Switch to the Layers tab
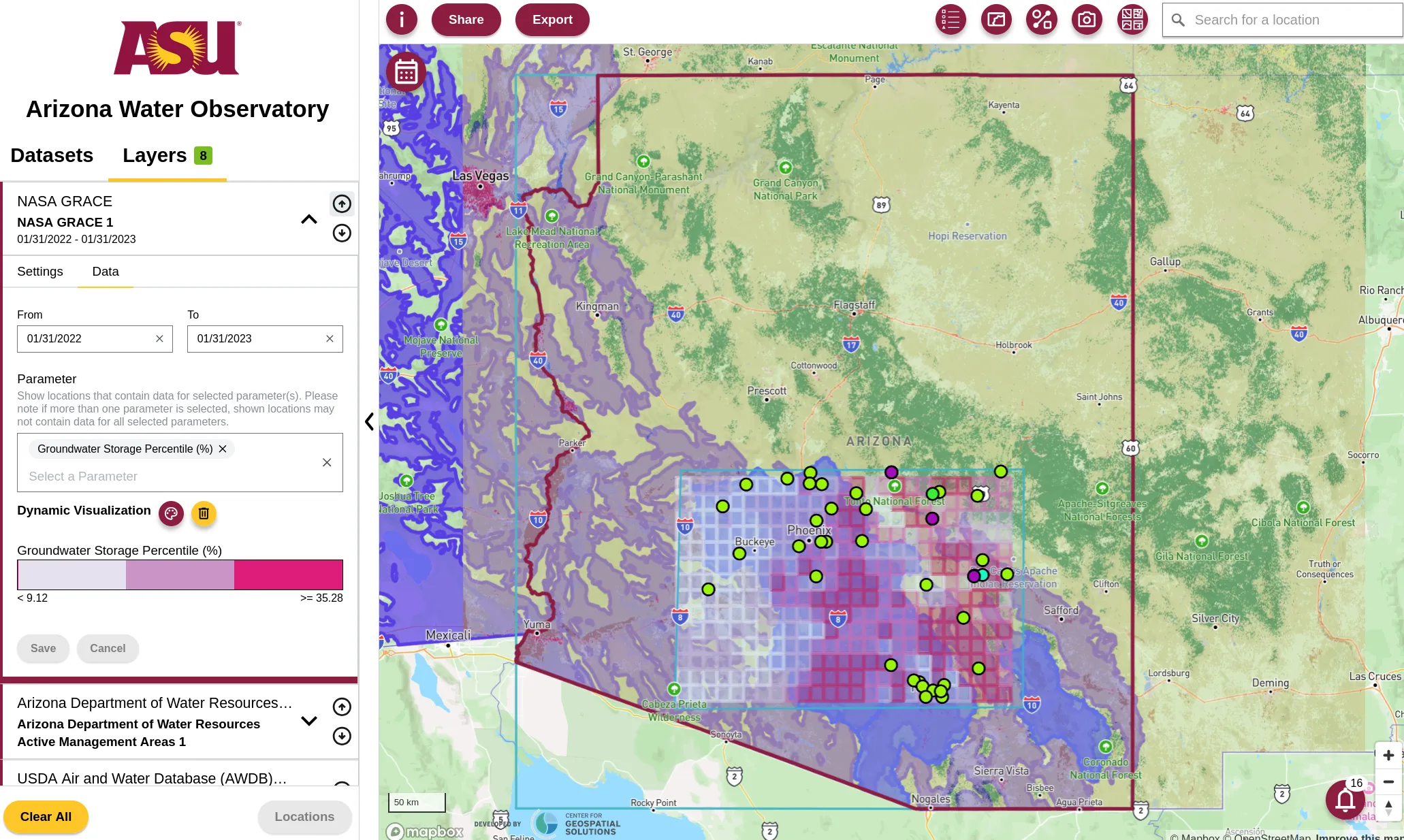Image resolution: width=1404 pixels, height=840 pixels. click(x=167, y=155)
